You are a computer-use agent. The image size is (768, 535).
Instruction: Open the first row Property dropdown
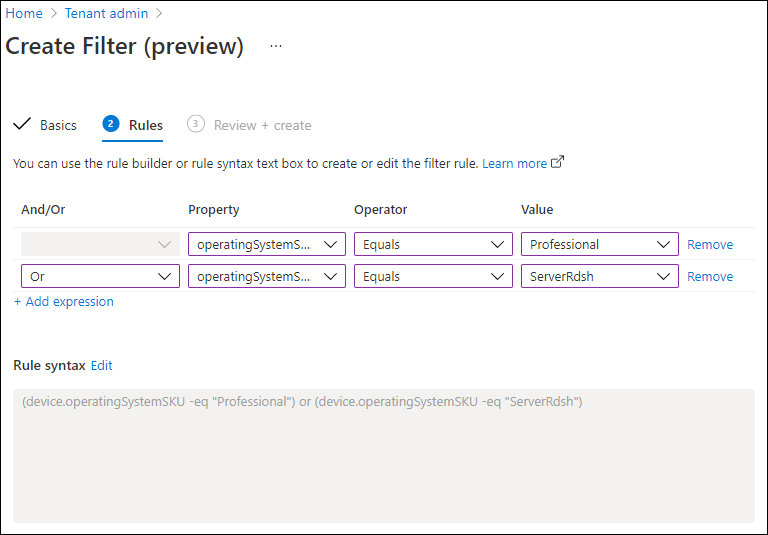[x=267, y=244]
